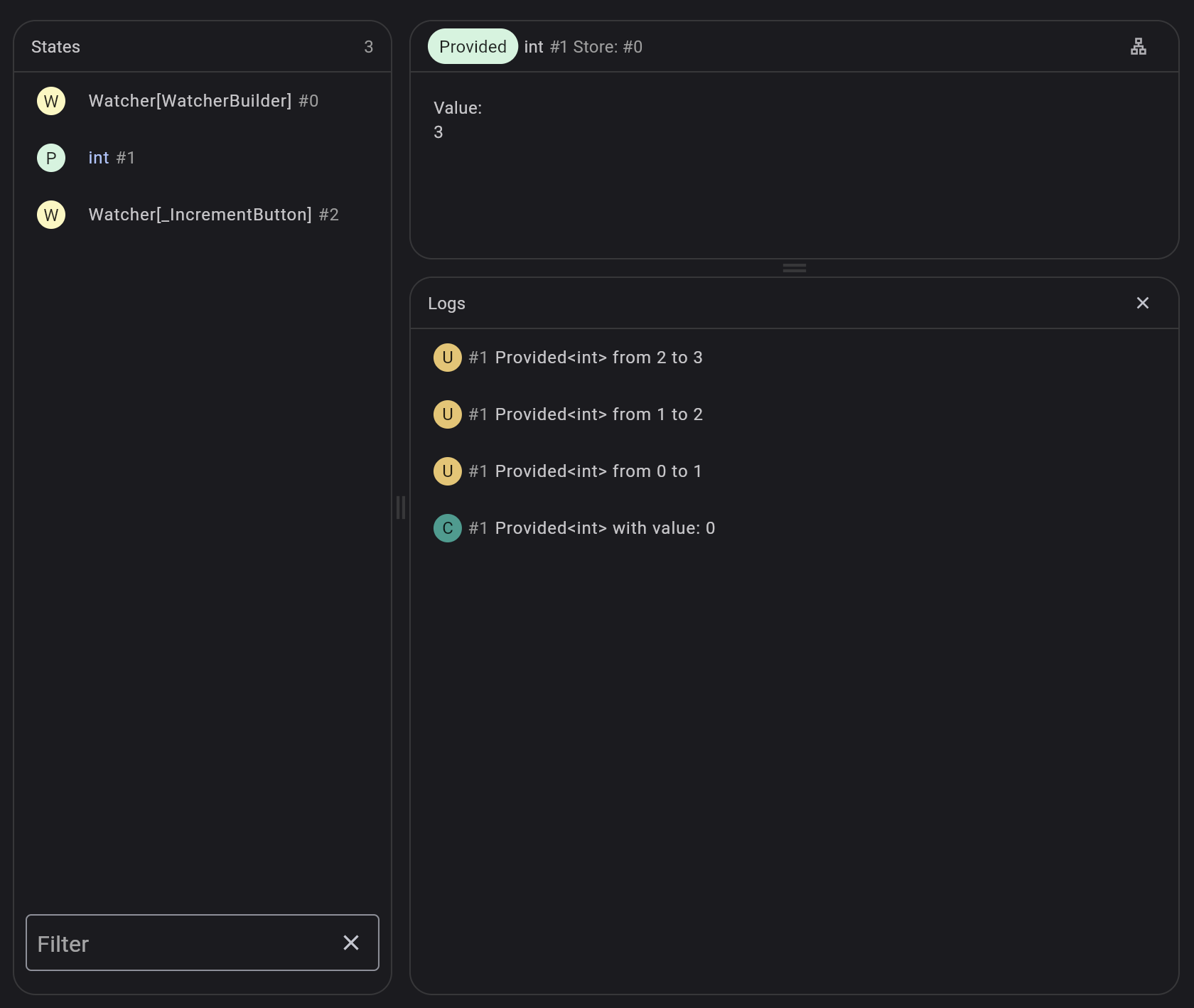This screenshot has height=1008, width=1194.
Task: Open the dependency graph icon
Action: click(x=1138, y=47)
